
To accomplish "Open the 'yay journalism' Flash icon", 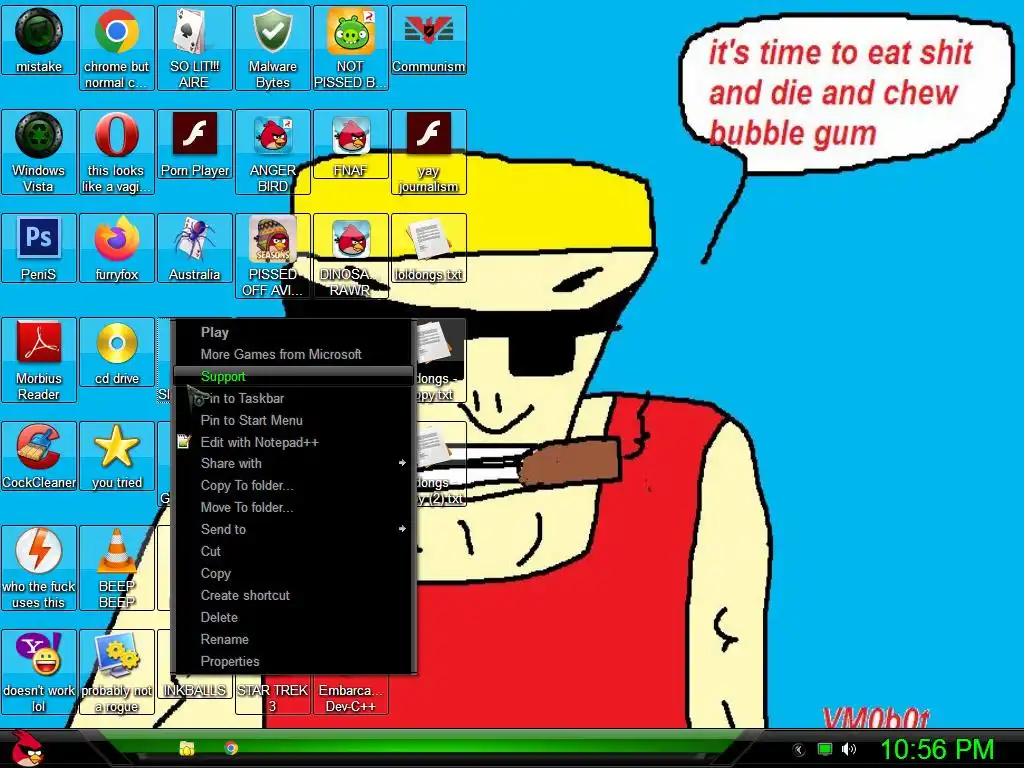I will (428, 152).
